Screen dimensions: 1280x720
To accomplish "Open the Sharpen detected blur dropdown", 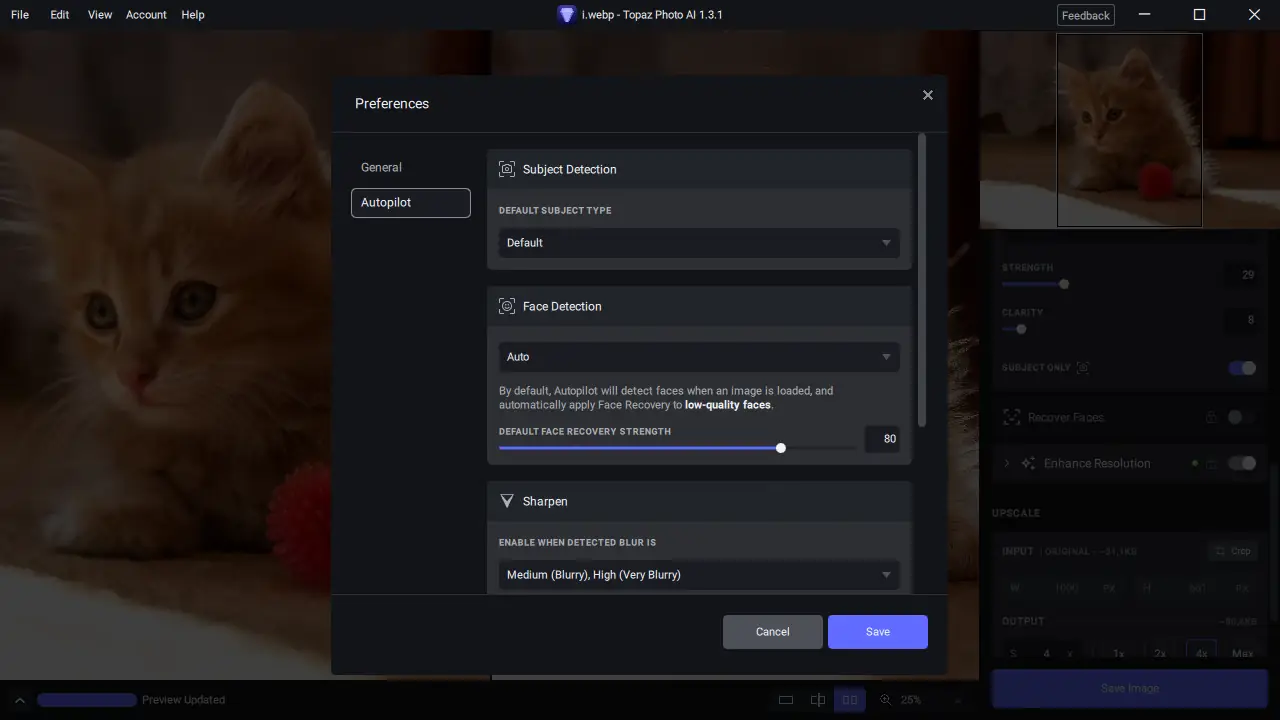I will click(699, 575).
